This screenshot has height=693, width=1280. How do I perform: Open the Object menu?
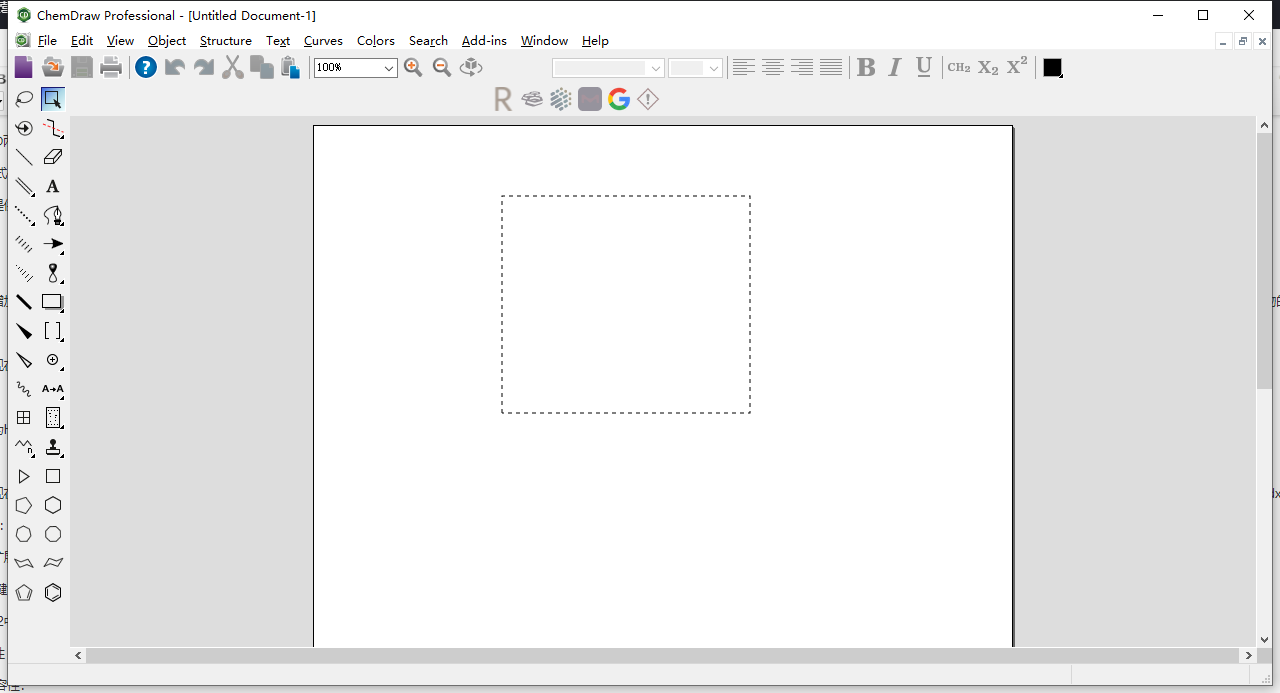click(x=167, y=41)
